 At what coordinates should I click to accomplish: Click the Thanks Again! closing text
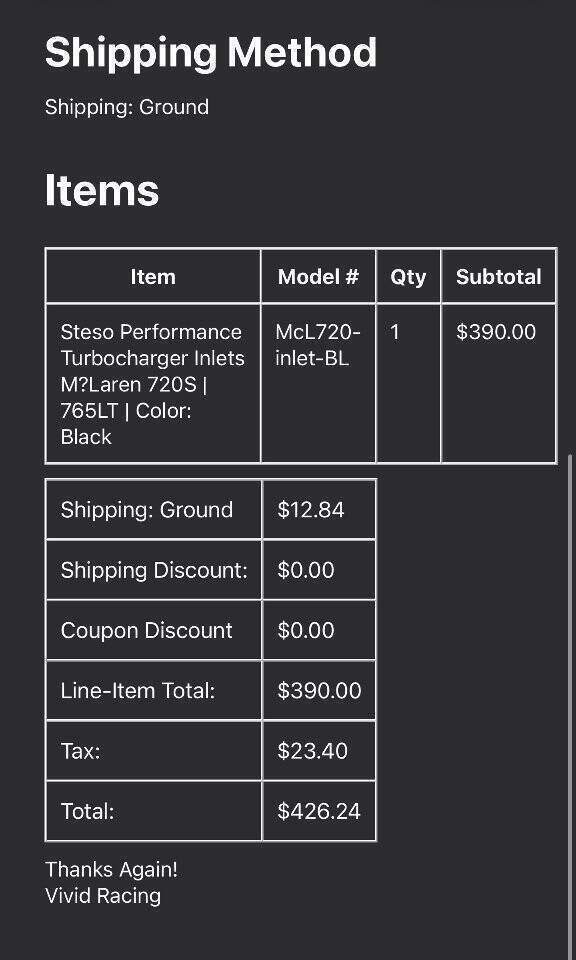[x=111, y=869]
